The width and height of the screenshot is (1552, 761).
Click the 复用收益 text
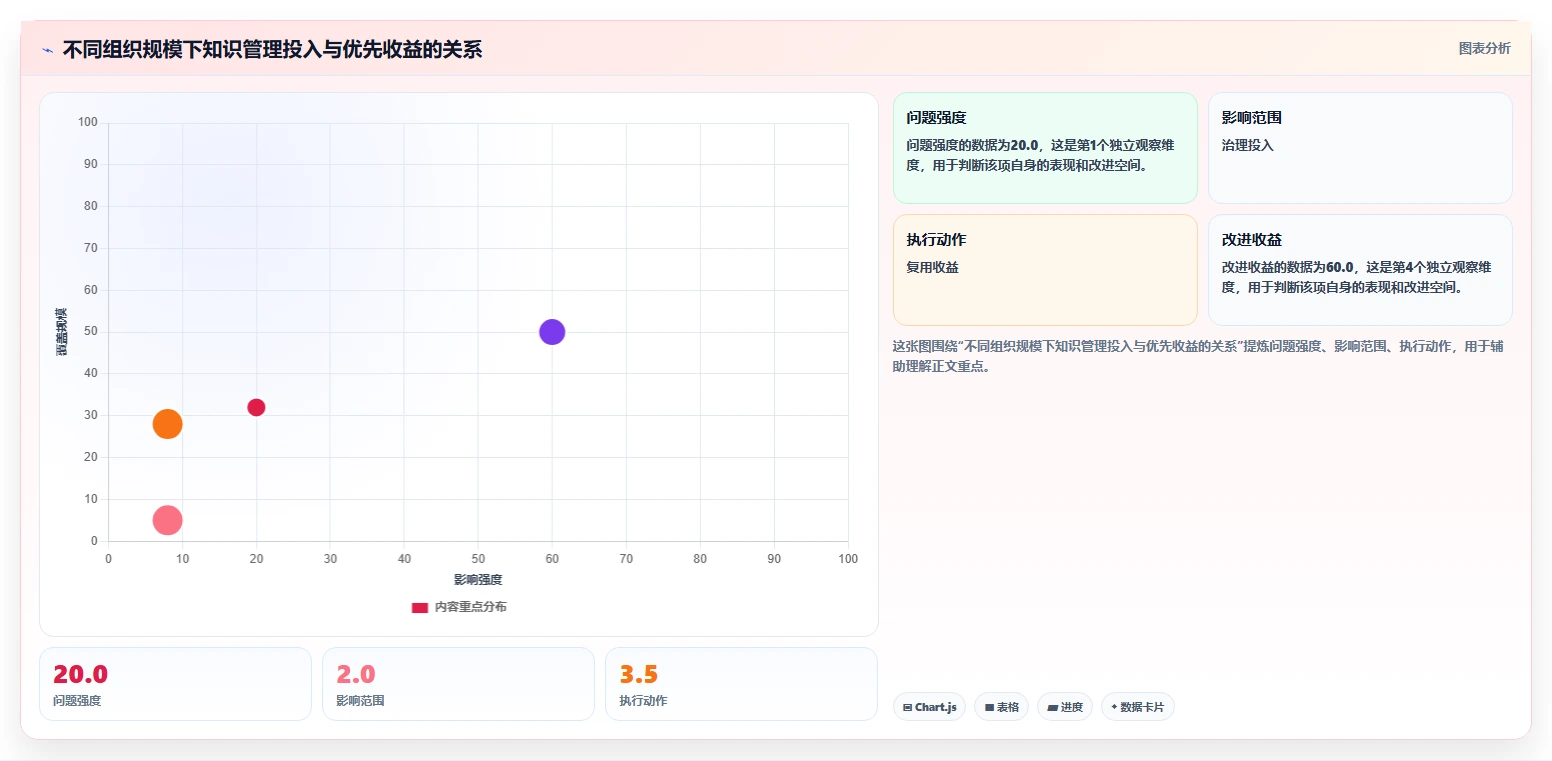pos(933,267)
